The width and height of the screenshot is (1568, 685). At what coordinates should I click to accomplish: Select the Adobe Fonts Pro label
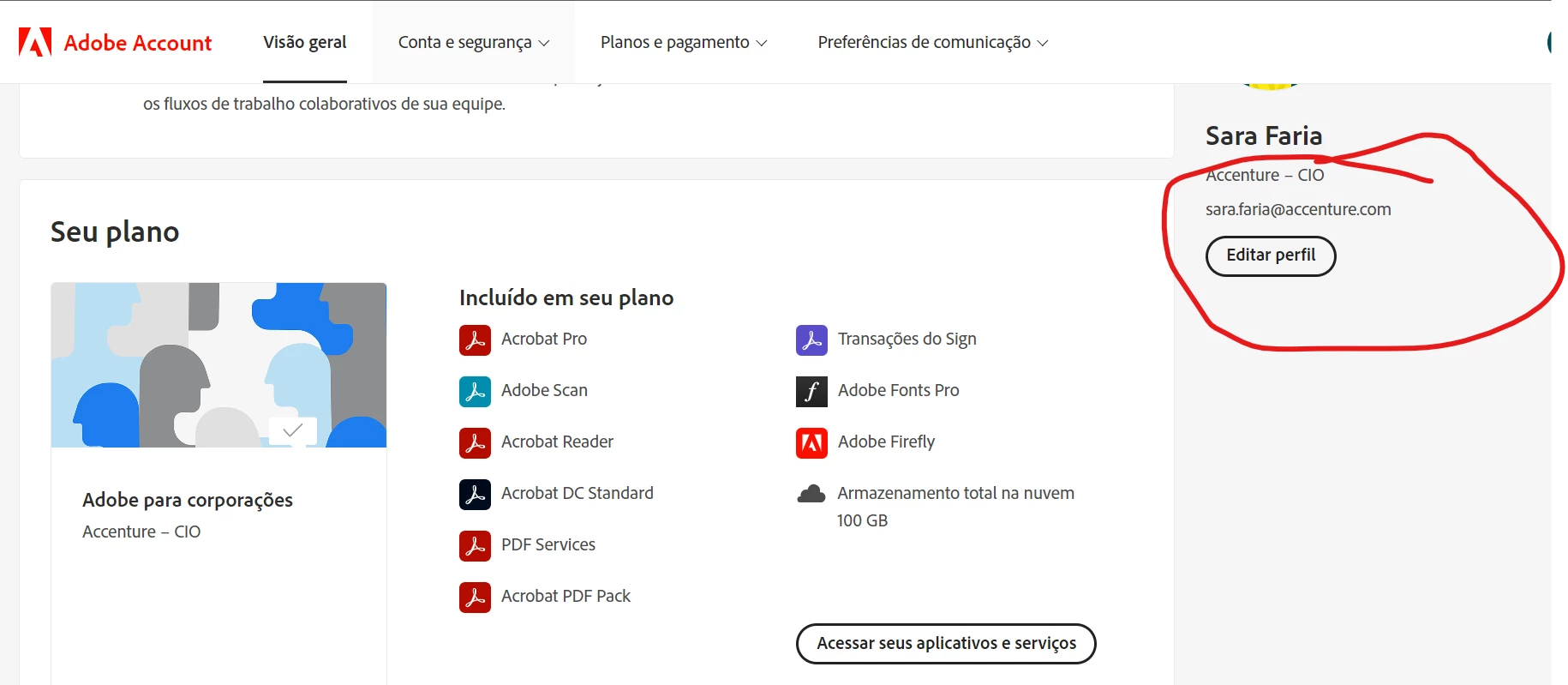(899, 390)
